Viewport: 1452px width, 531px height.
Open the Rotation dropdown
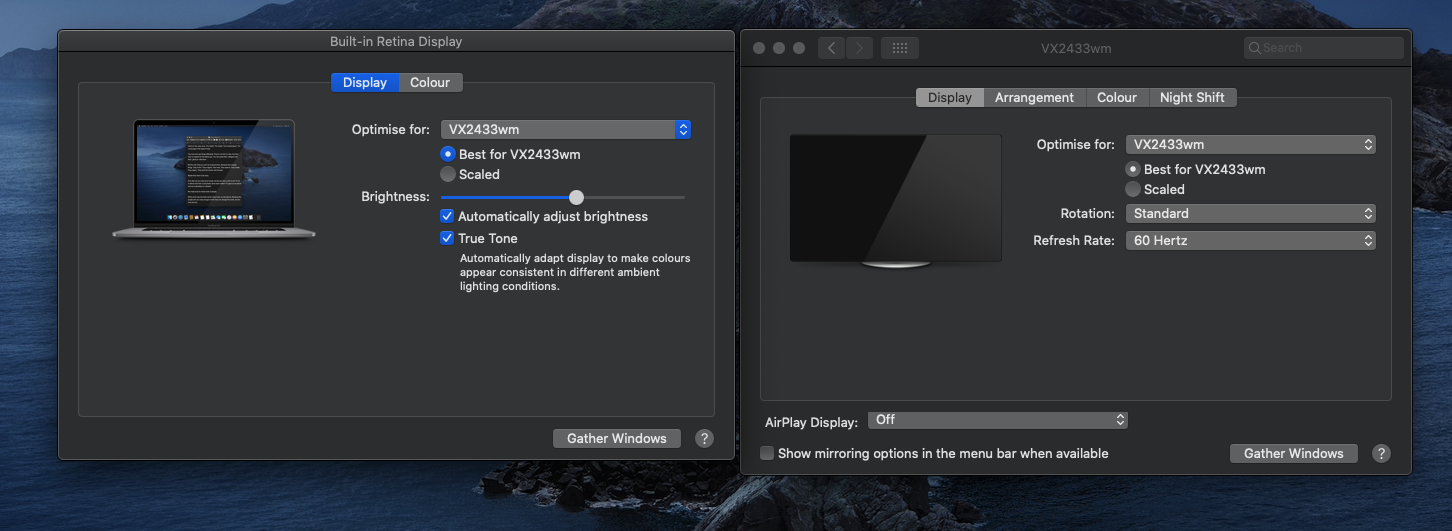(1251, 213)
